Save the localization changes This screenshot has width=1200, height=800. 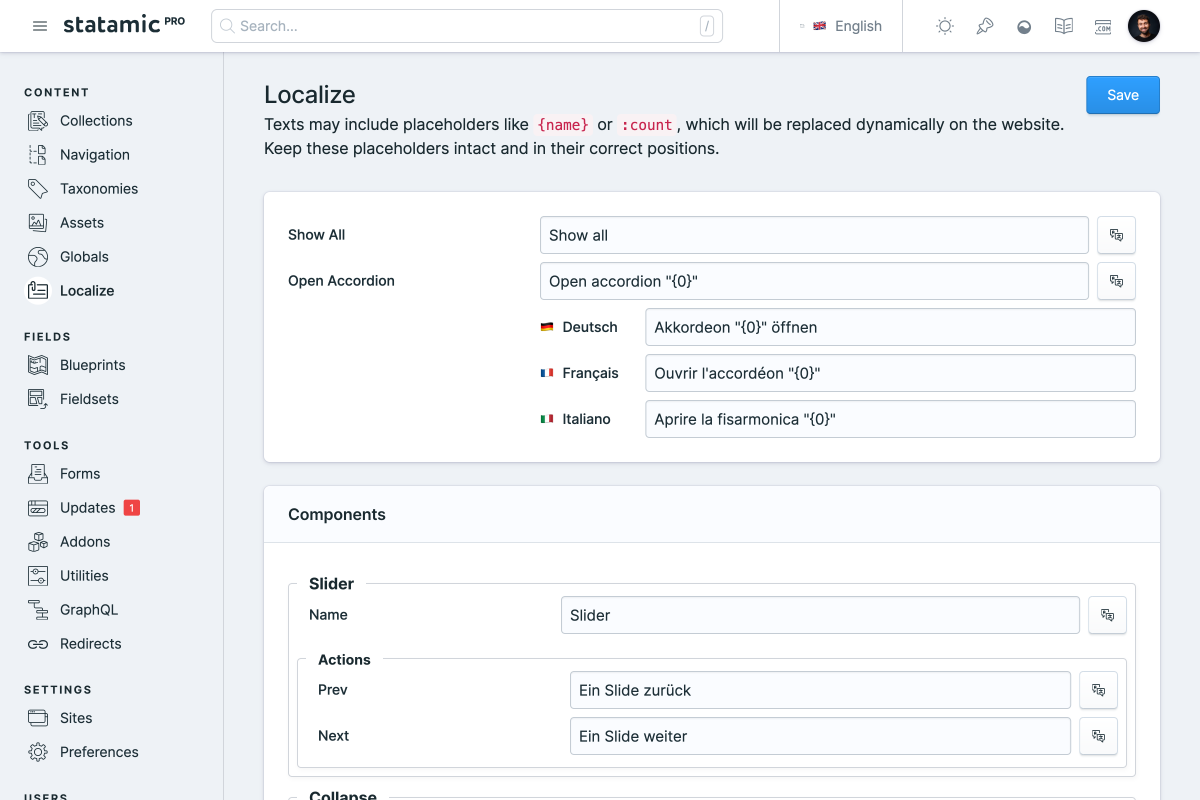[1122, 95]
